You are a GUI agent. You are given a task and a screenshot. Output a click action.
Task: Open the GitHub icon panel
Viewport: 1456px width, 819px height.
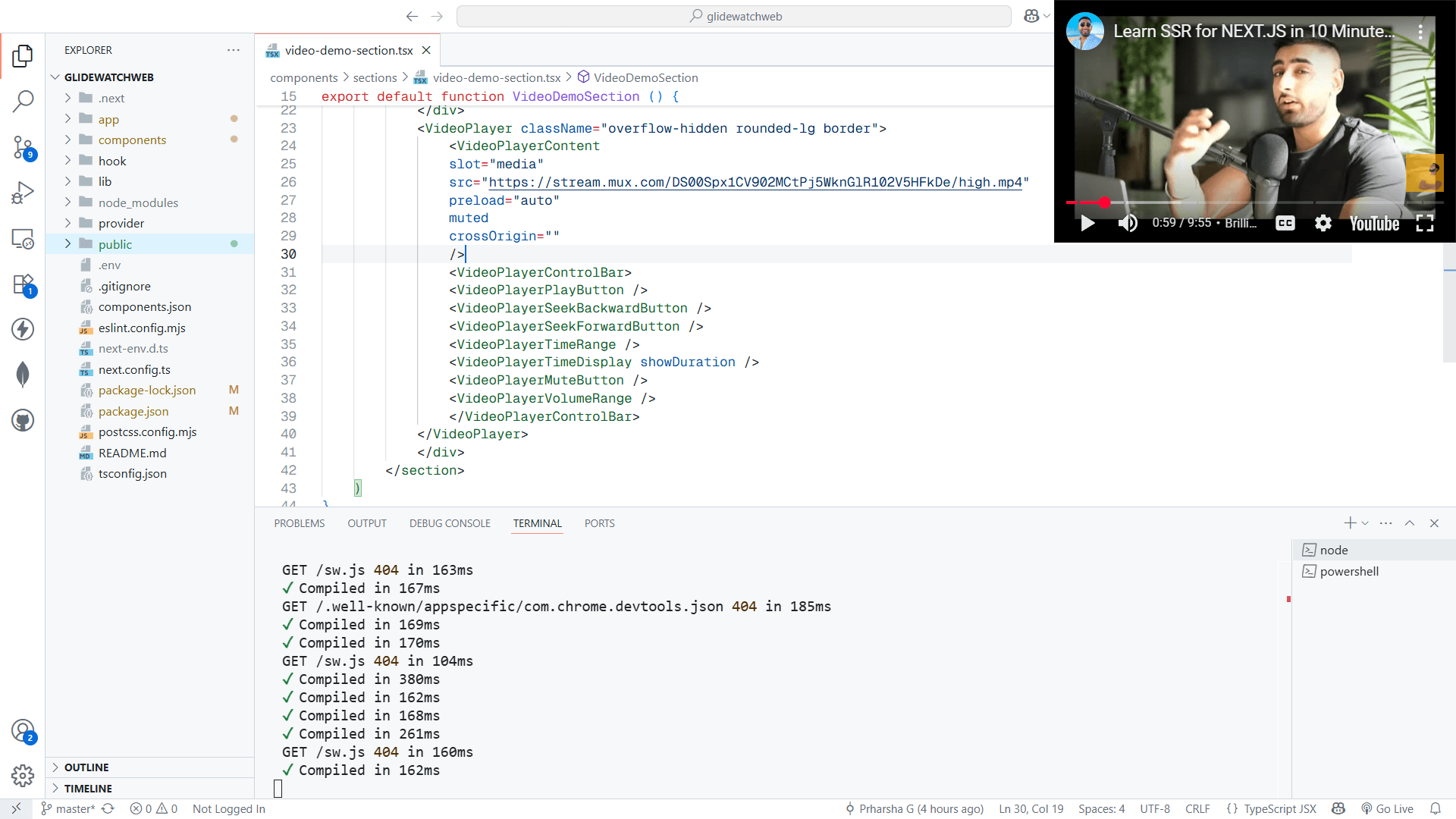pyautogui.click(x=23, y=420)
